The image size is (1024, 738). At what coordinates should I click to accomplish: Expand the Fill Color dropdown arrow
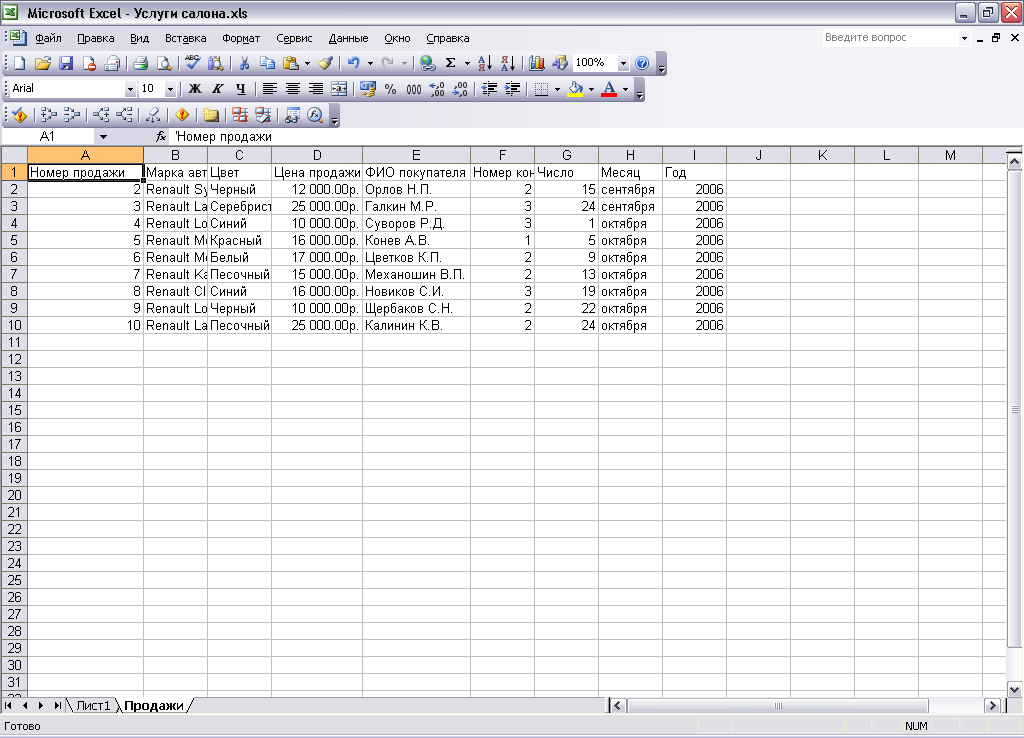(x=591, y=89)
